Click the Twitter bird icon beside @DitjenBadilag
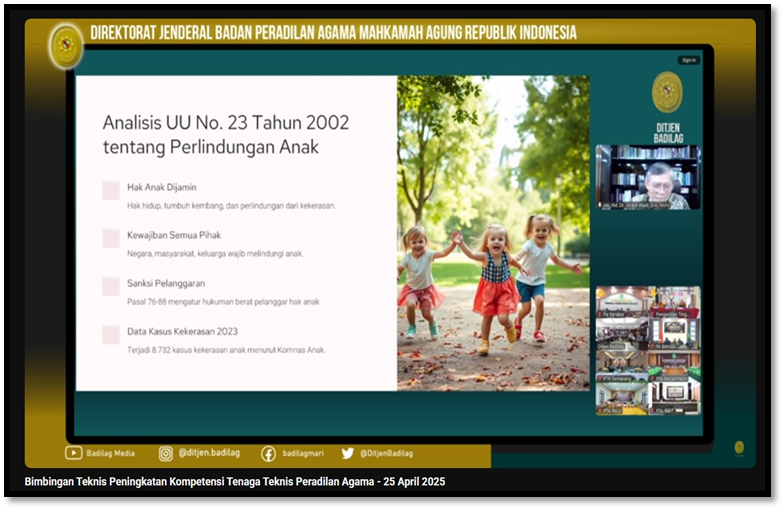784x510 pixels. 347,453
